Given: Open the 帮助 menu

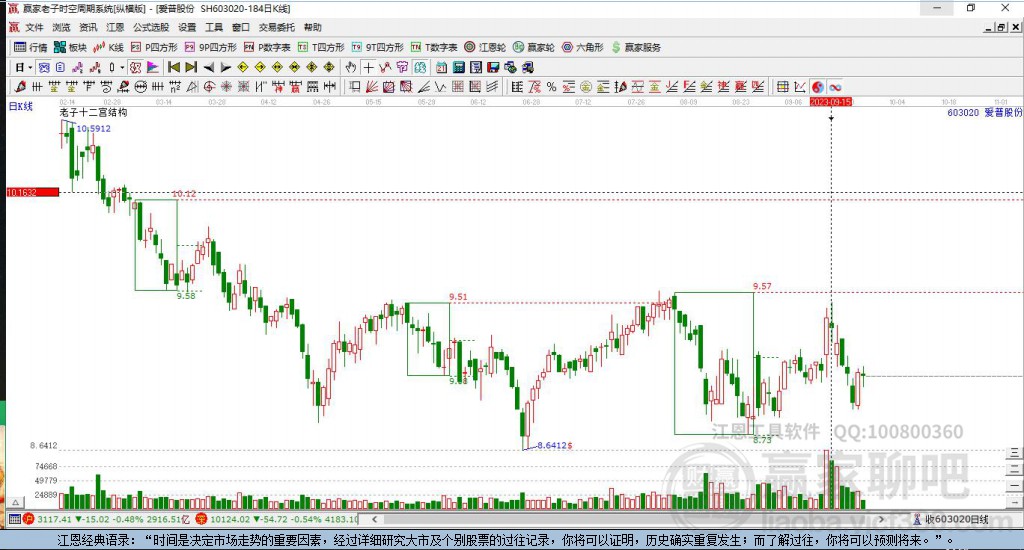Looking at the screenshot, I should [x=313, y=27].
